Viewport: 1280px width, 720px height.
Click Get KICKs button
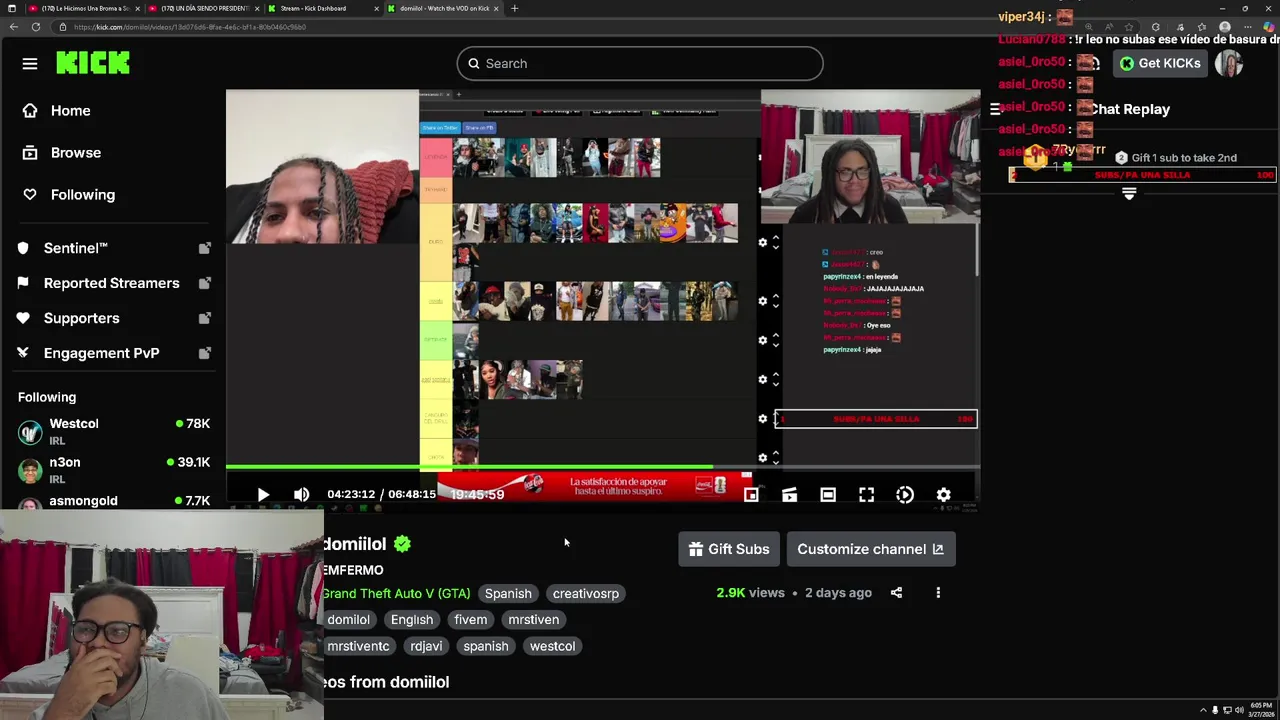1160,64
